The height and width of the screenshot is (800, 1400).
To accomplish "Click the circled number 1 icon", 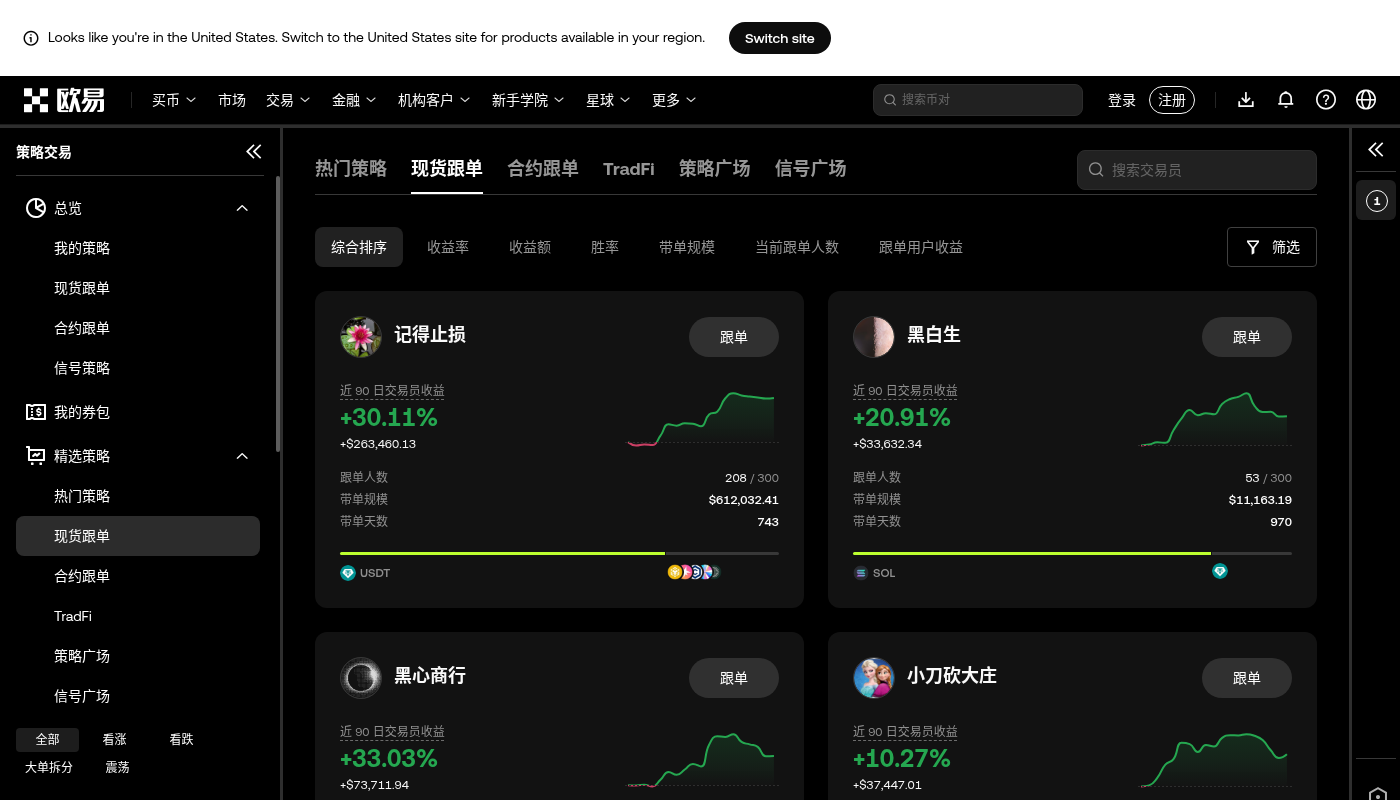I will [x=1376, y=201].
